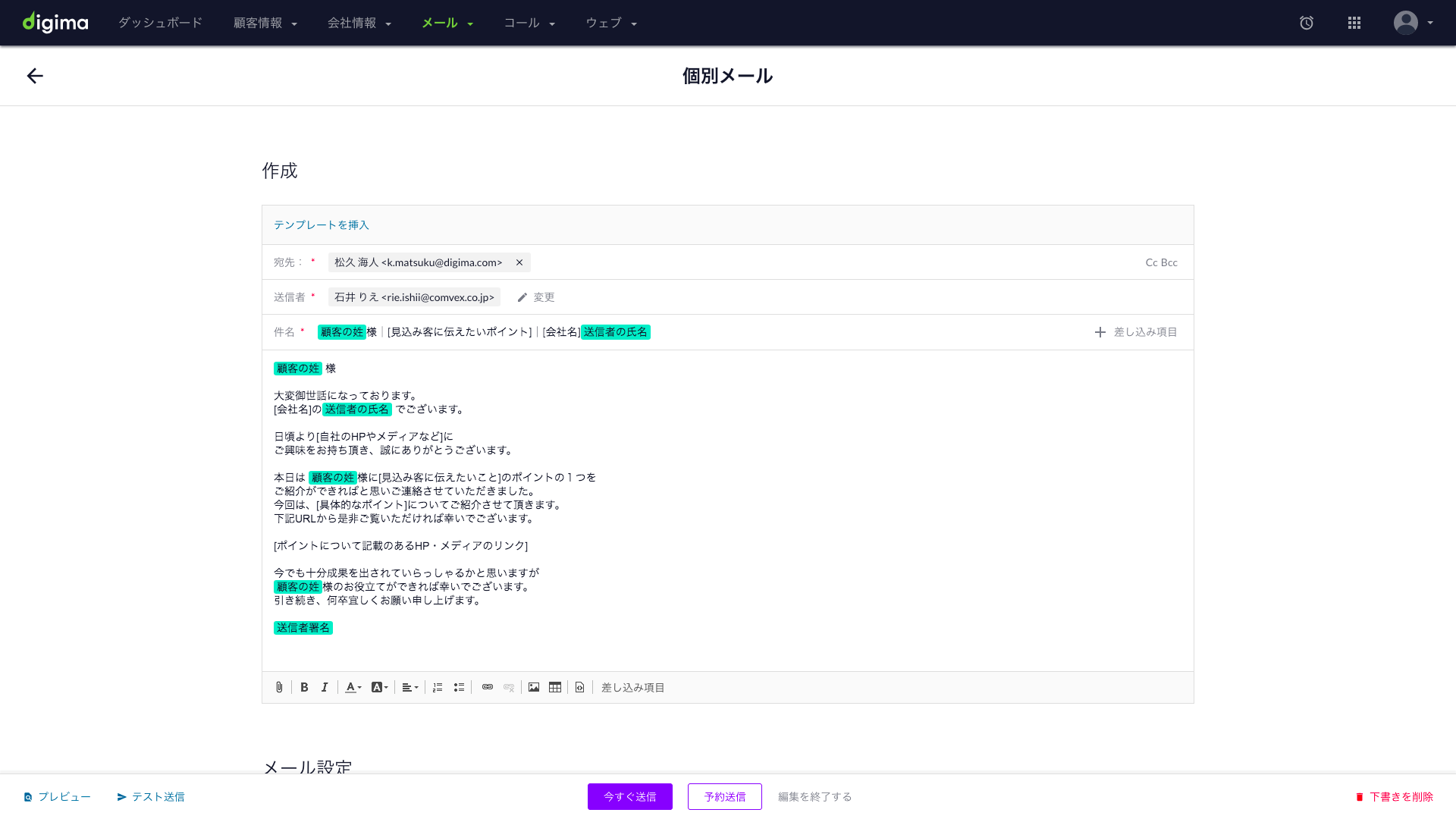Image resolution: width=1456 pixels, height=819 pixels.
Task: Click the [ポイントについて記載のあるHP・メディアのリンク] text
Action: click(x=401, y=546)
